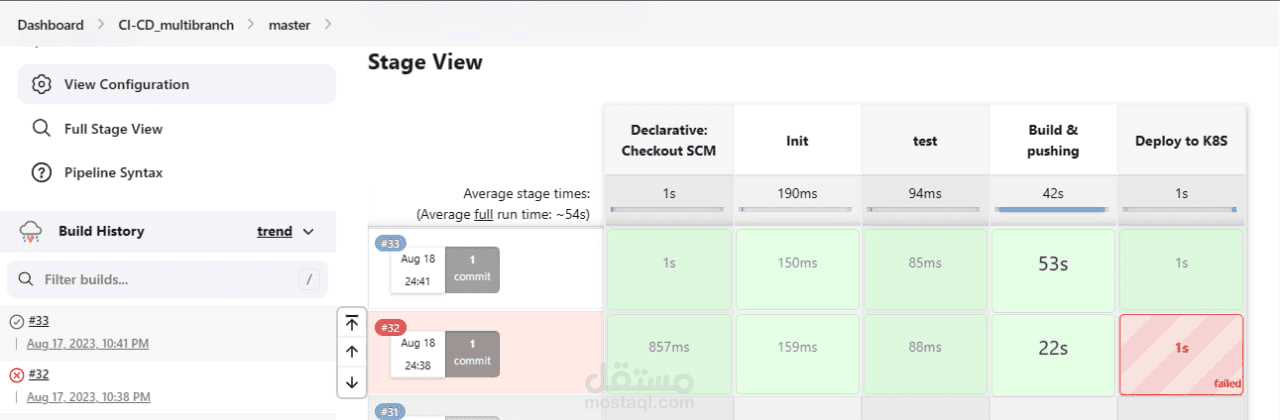Click the Checkout SCM average 1s progress bar

(668, 209)
